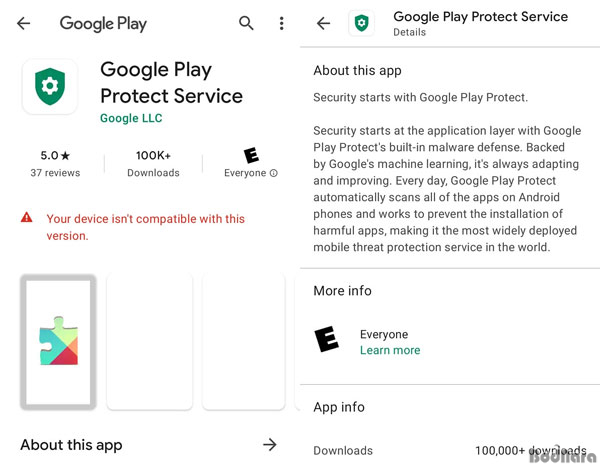Tap the Everyone info circle icon

[x=274, y=173]
